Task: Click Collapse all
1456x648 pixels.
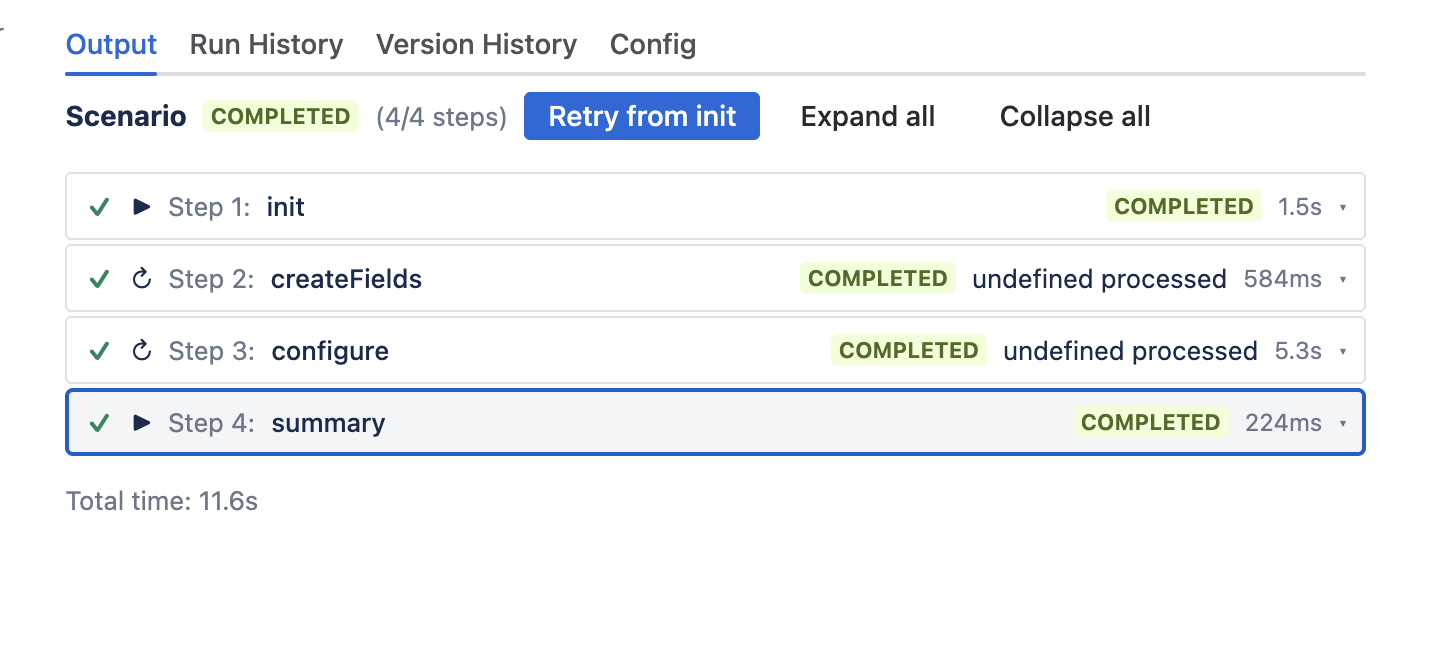Action: pyautogui.click(x=1074, y=116)
